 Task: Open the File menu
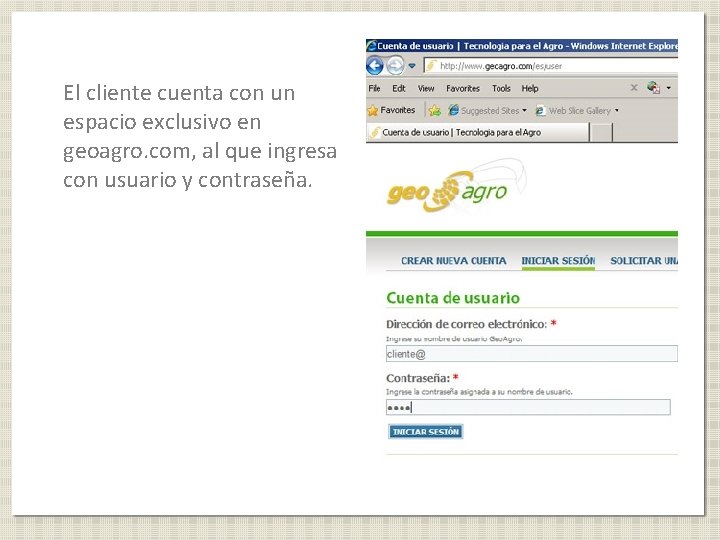click(x=374, y=89)
